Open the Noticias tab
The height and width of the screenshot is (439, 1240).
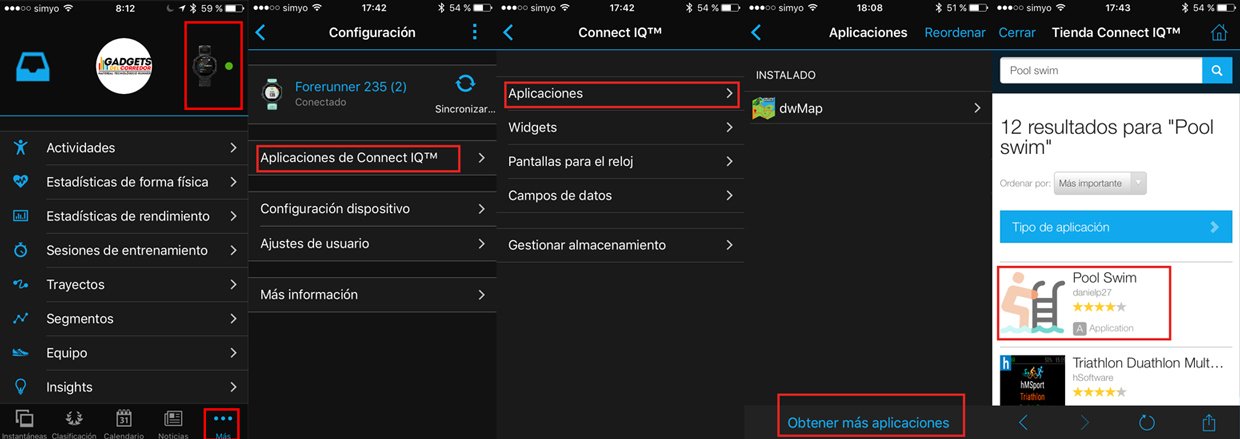pos(173,424)
